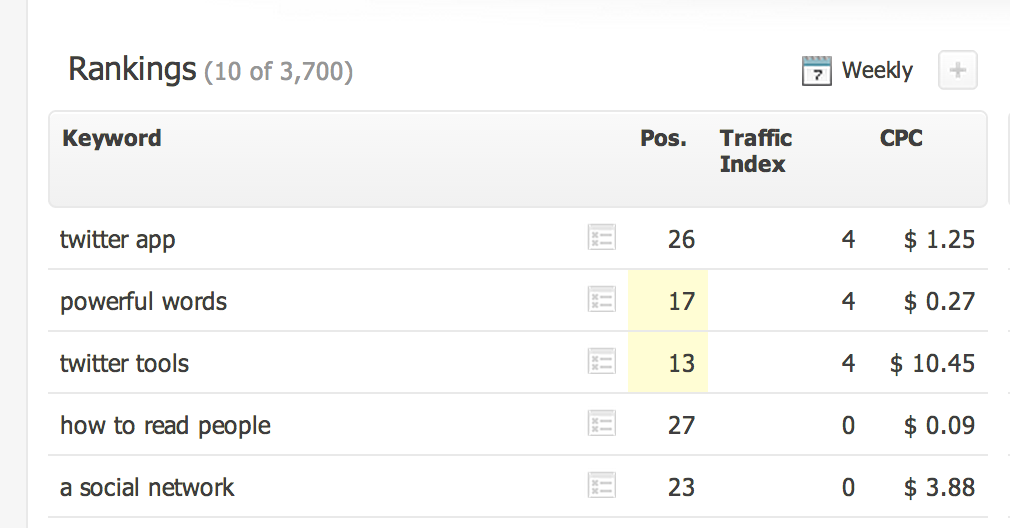Sort rankings by CPC column header

point(901,138)
